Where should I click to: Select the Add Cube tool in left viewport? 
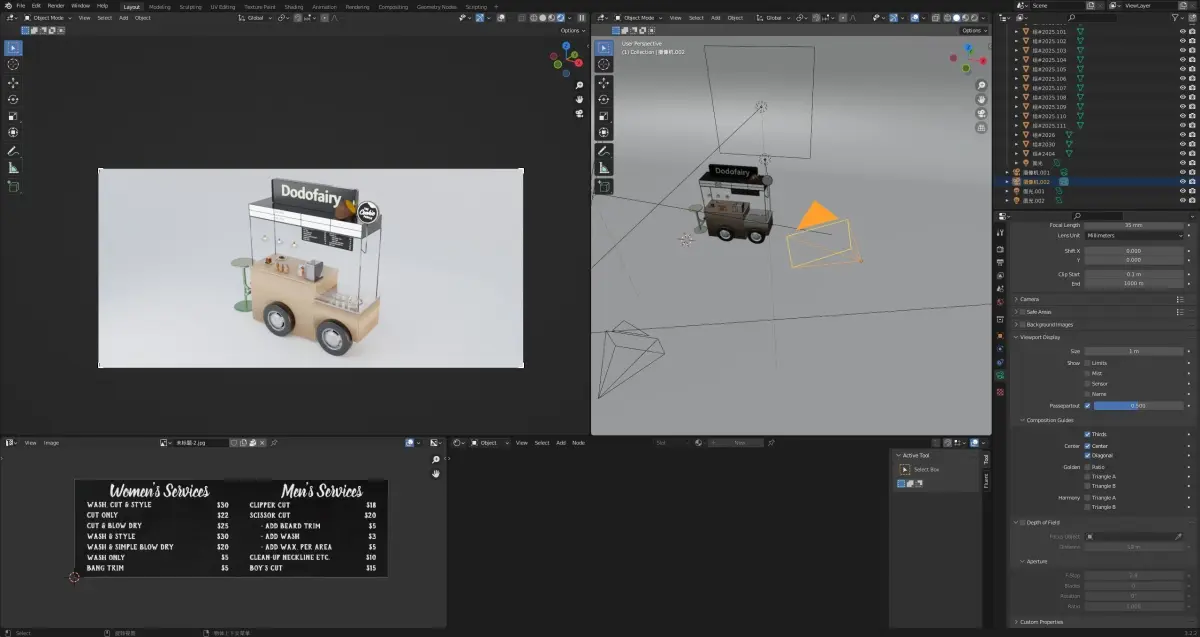click(x=13, y=186)
